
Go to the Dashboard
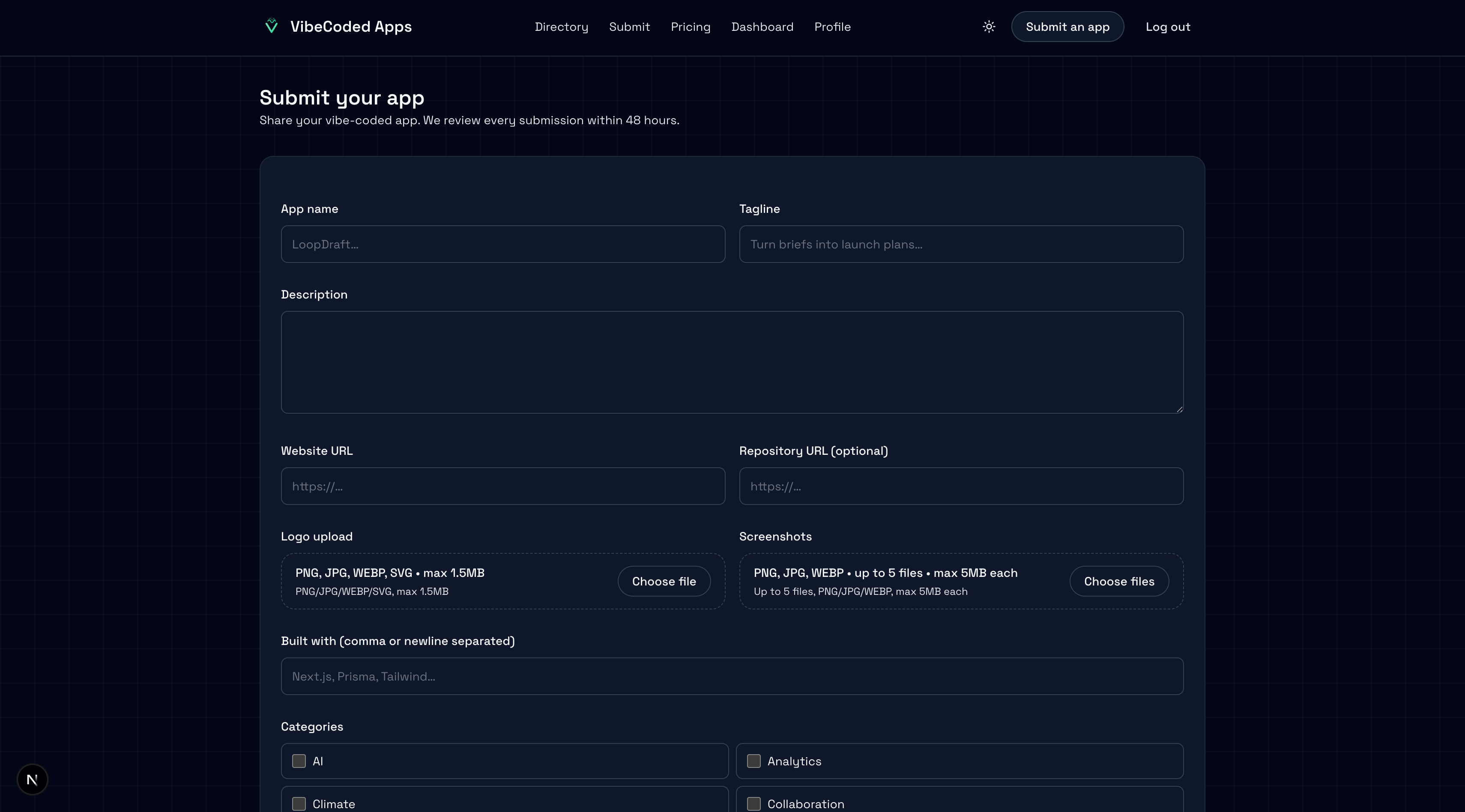[762, 27]
